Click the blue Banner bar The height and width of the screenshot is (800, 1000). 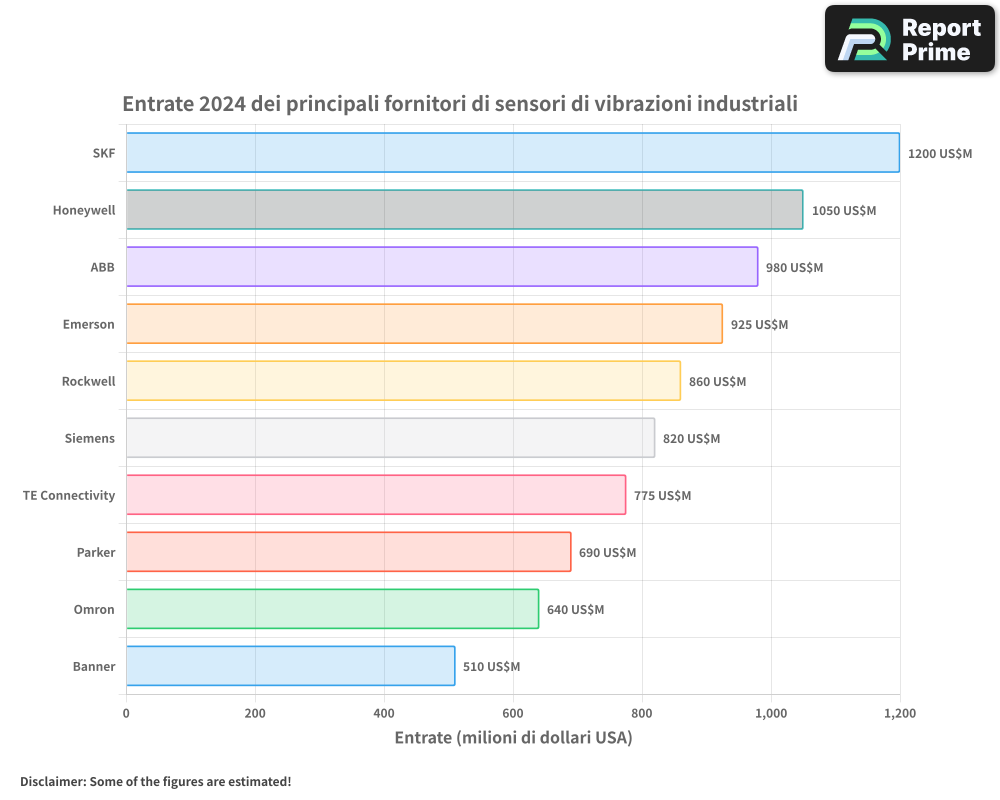click(290, 666)
